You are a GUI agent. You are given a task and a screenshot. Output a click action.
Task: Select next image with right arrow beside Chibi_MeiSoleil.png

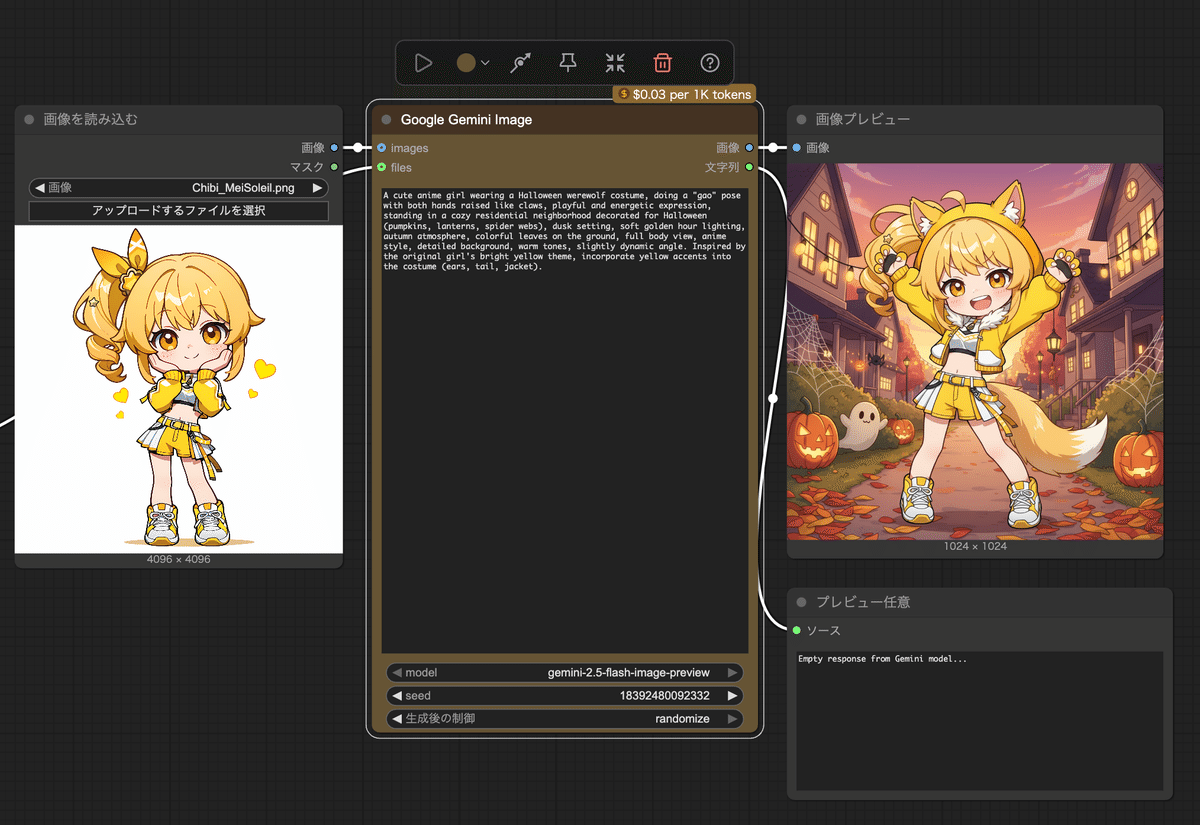[318, 187]
